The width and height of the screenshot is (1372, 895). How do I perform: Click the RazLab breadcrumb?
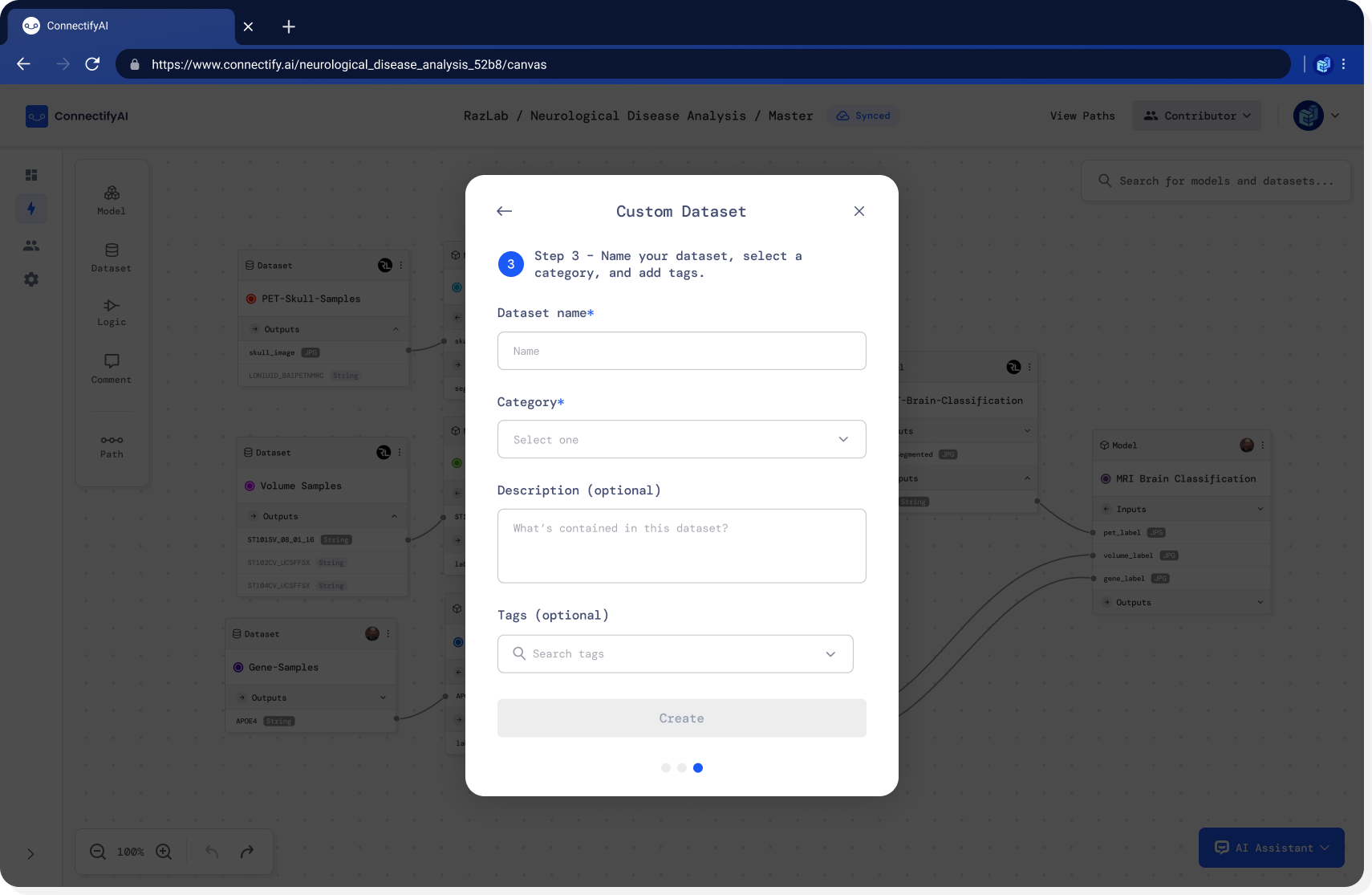point(485,116)
